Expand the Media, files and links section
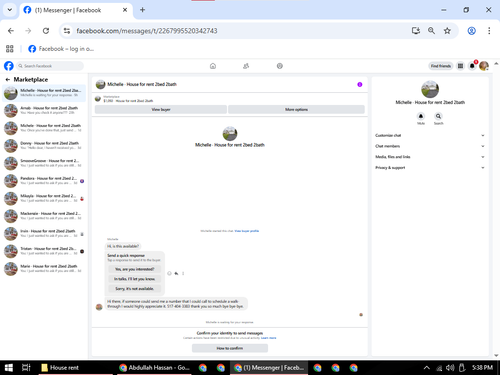 pos(430,157)
